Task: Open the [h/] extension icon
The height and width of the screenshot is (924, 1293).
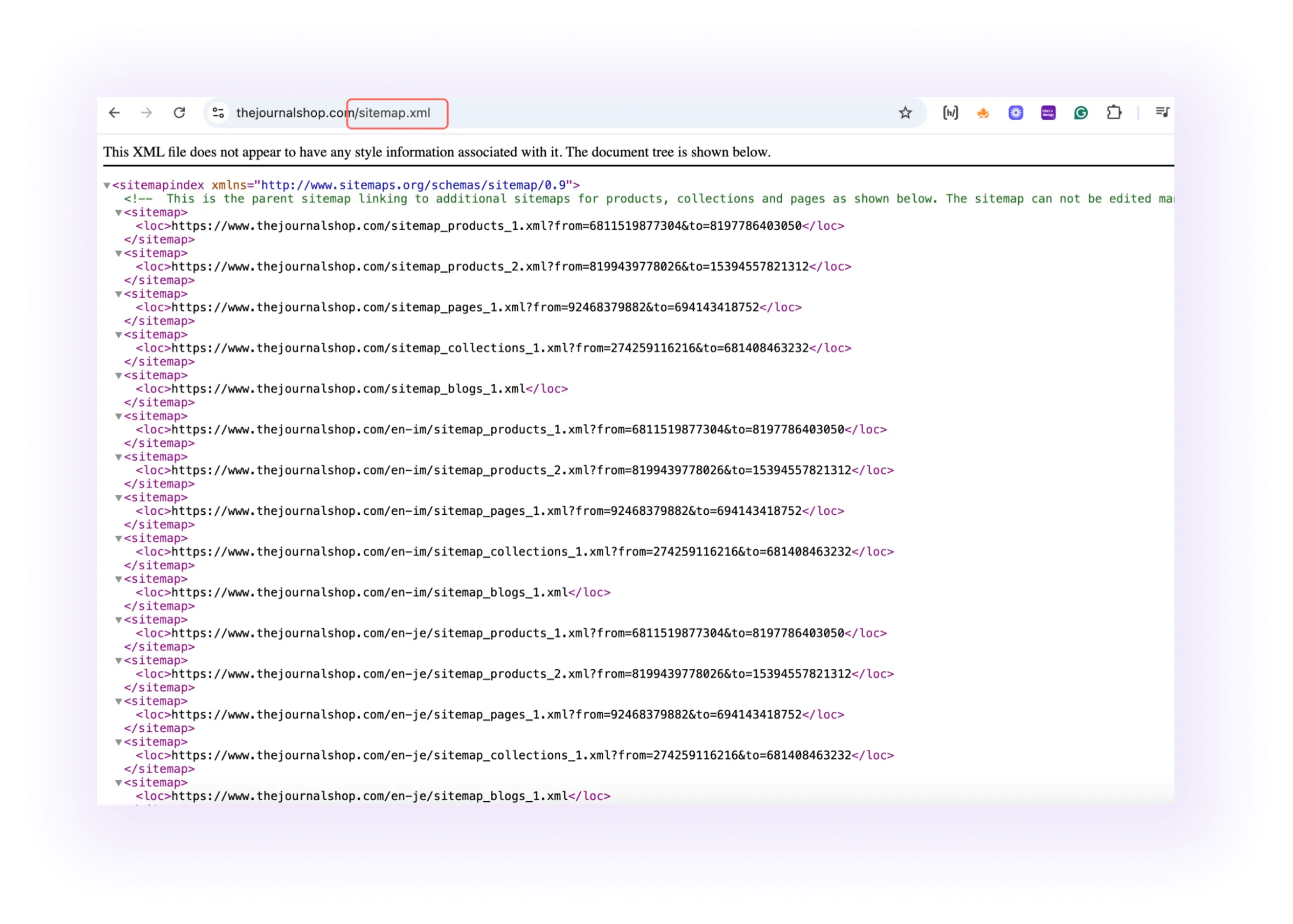Action: tap(950, 113)
